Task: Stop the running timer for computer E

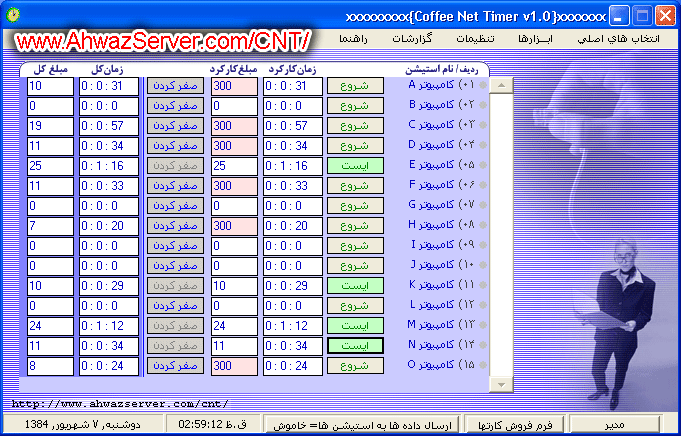Action: point(355,166)
